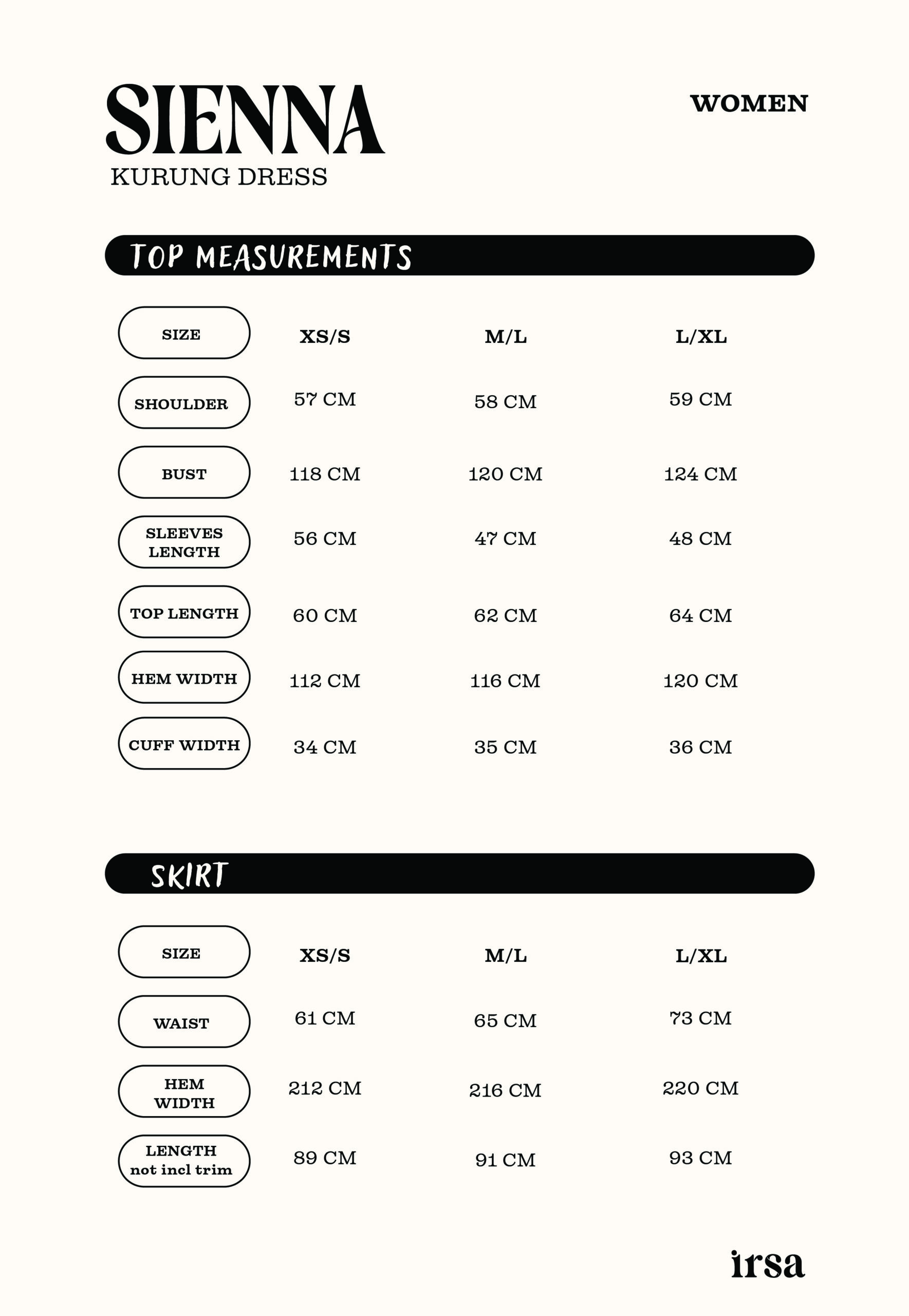909x1316 pixels.
Task: Select the 36 CM cuff width value
Action: (x=700, y=747)
